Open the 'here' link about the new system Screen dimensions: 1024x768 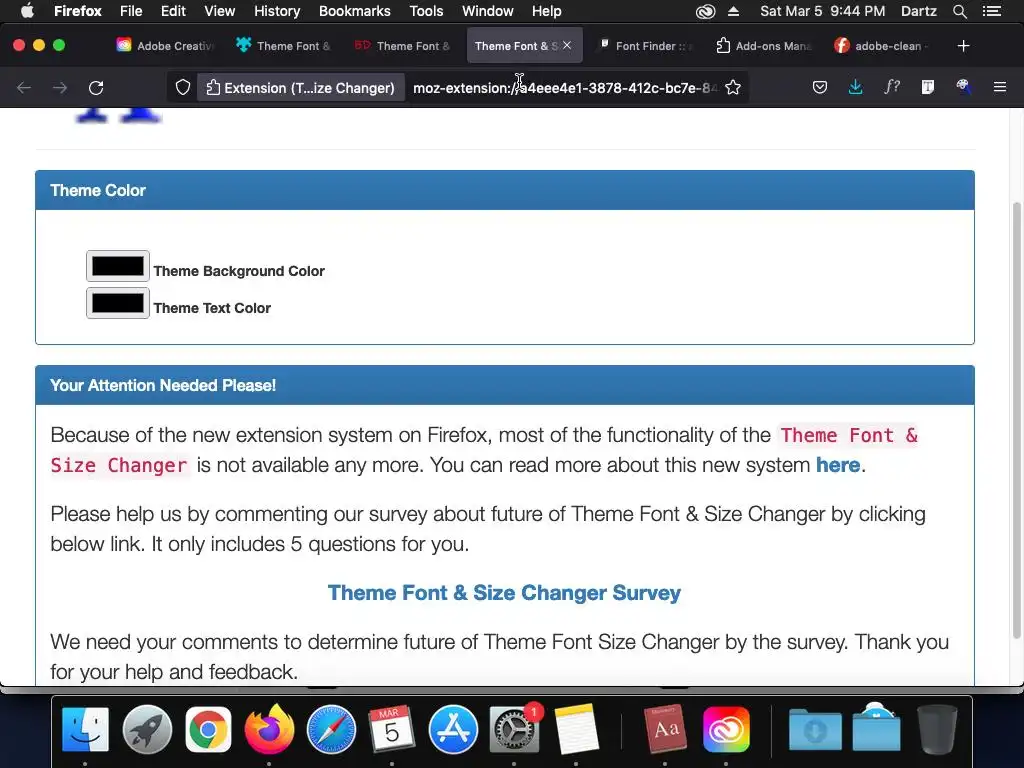(x=838, y=465)
